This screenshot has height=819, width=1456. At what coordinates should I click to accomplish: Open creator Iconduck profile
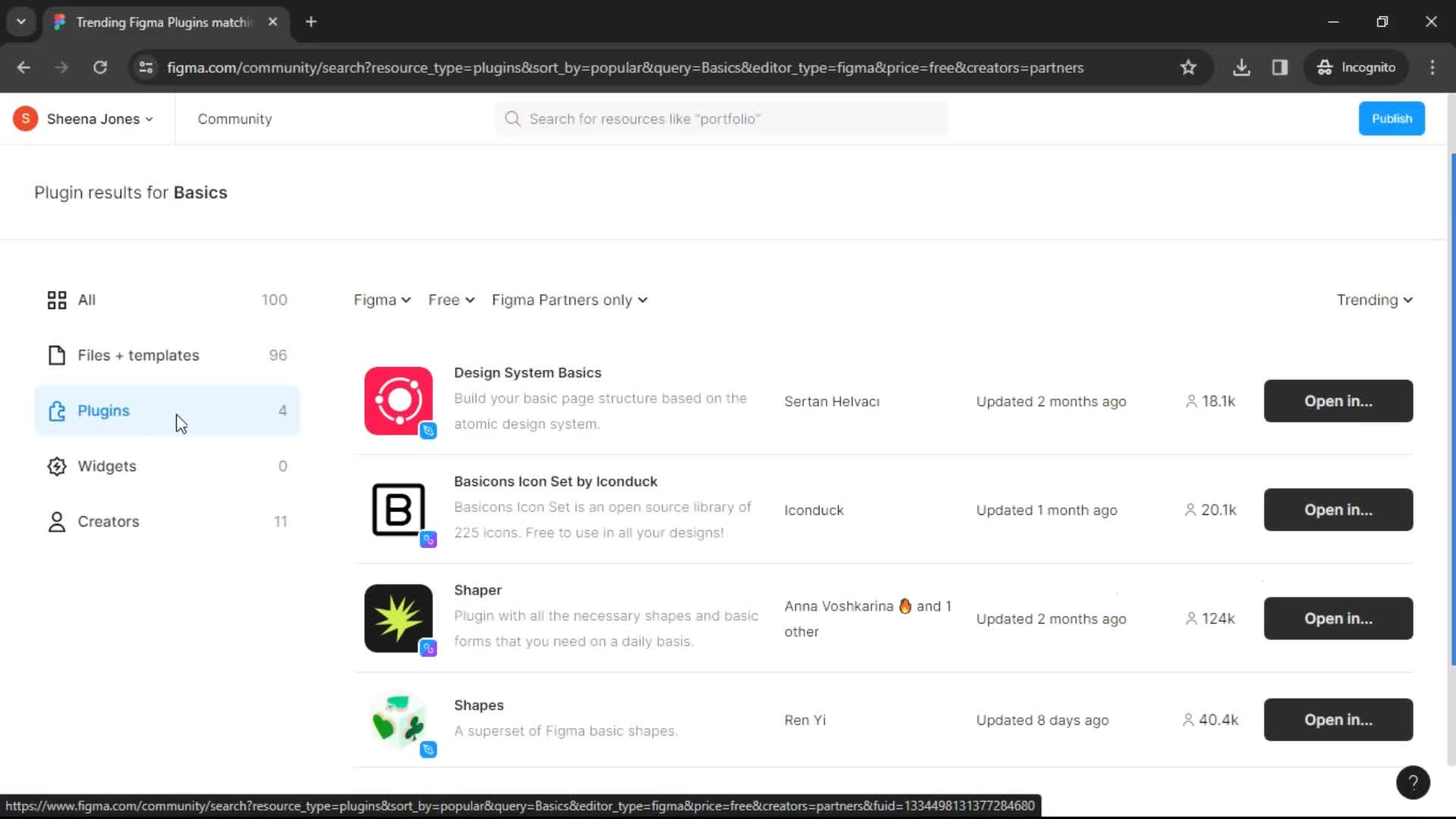pyautogui.click(x=814, y=510)
